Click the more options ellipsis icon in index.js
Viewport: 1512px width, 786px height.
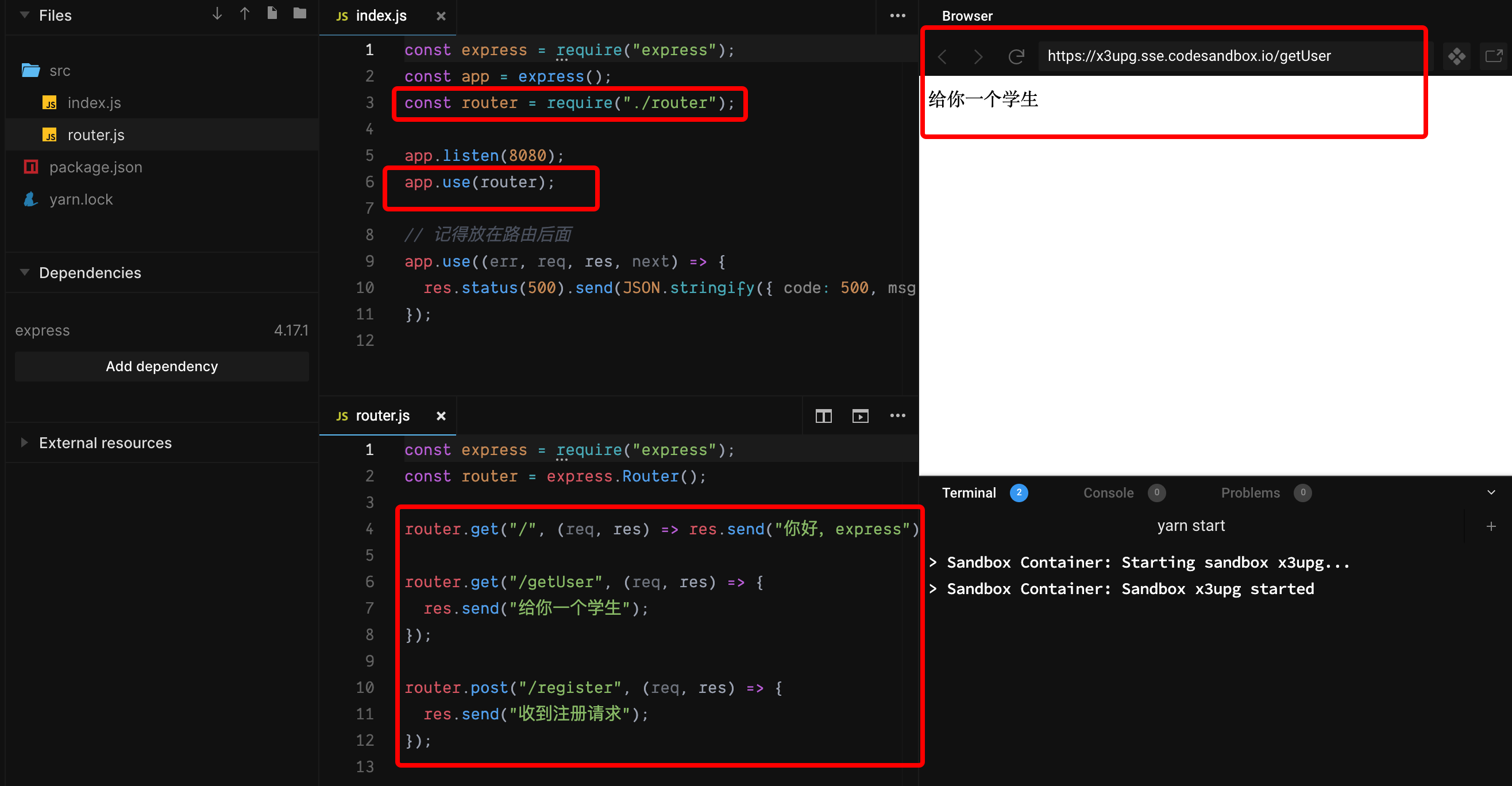point(897,15)
